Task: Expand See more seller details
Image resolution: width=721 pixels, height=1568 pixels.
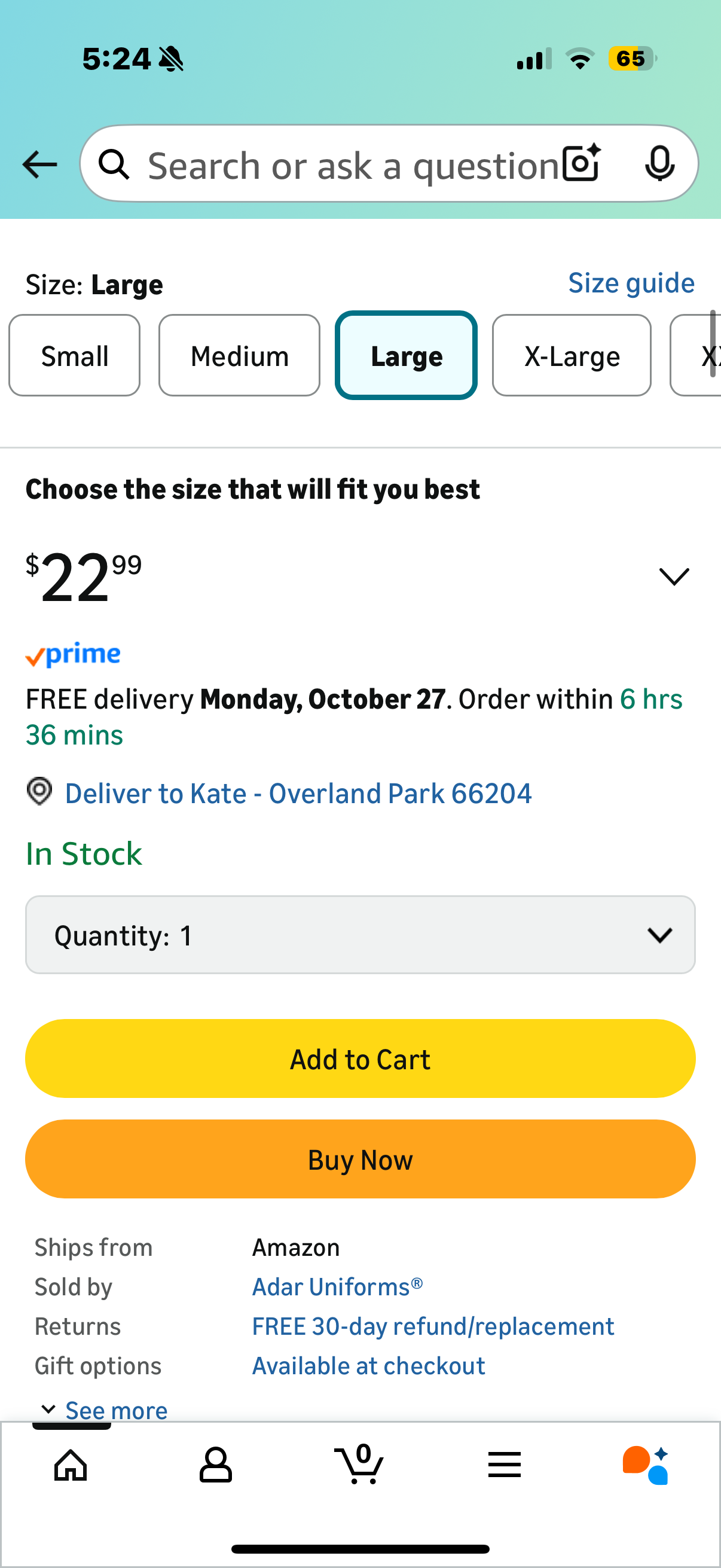Action: point(105,1410)
